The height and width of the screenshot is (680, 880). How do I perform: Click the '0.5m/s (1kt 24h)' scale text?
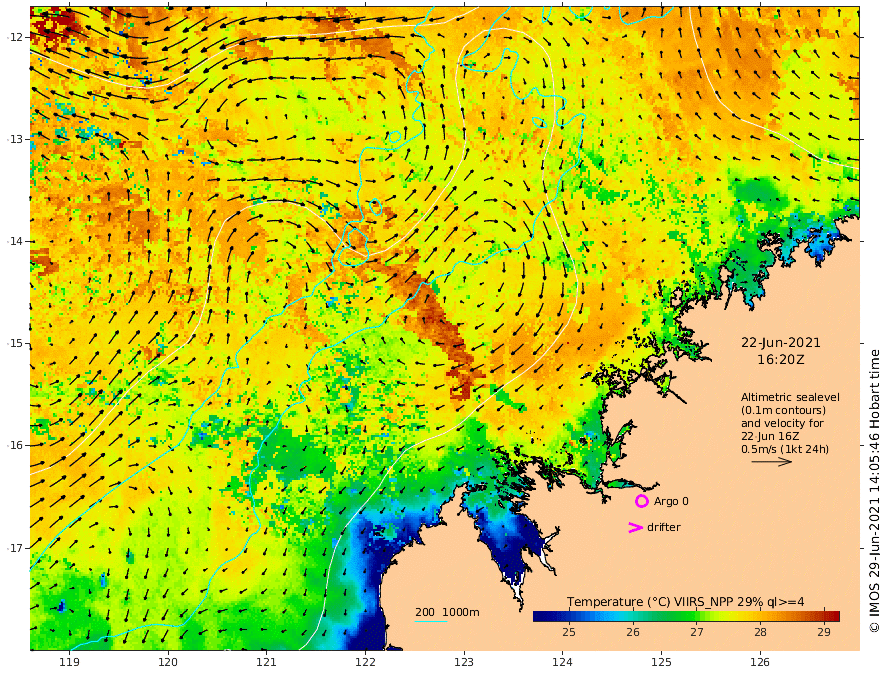[785, 449]
